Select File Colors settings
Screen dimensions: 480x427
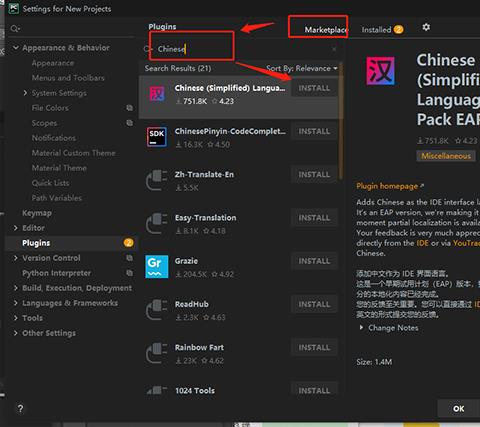coord(50,108)
